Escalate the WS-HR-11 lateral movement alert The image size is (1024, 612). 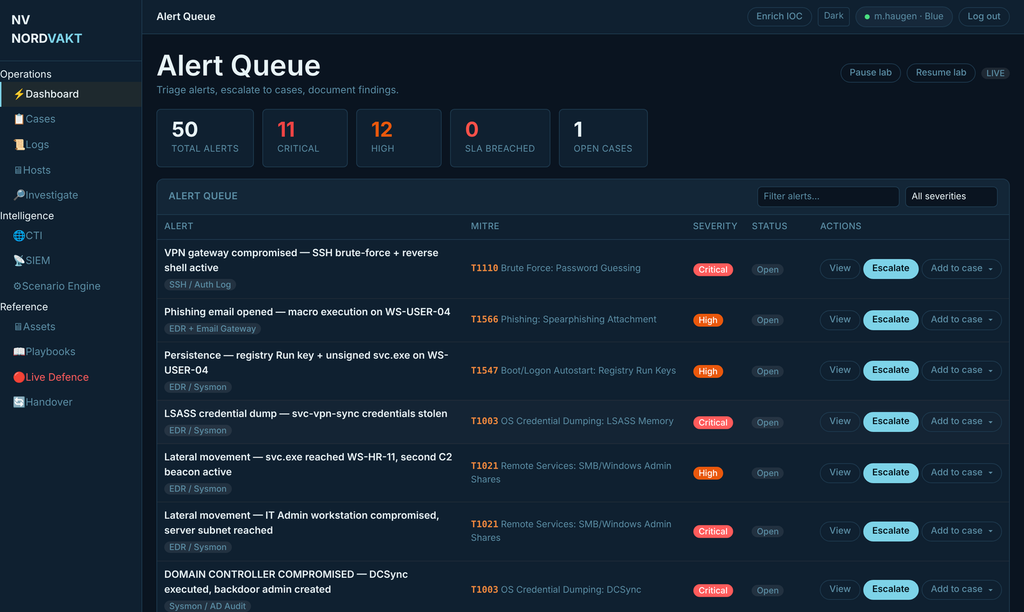pyautogui.click(x=891, y=472)
